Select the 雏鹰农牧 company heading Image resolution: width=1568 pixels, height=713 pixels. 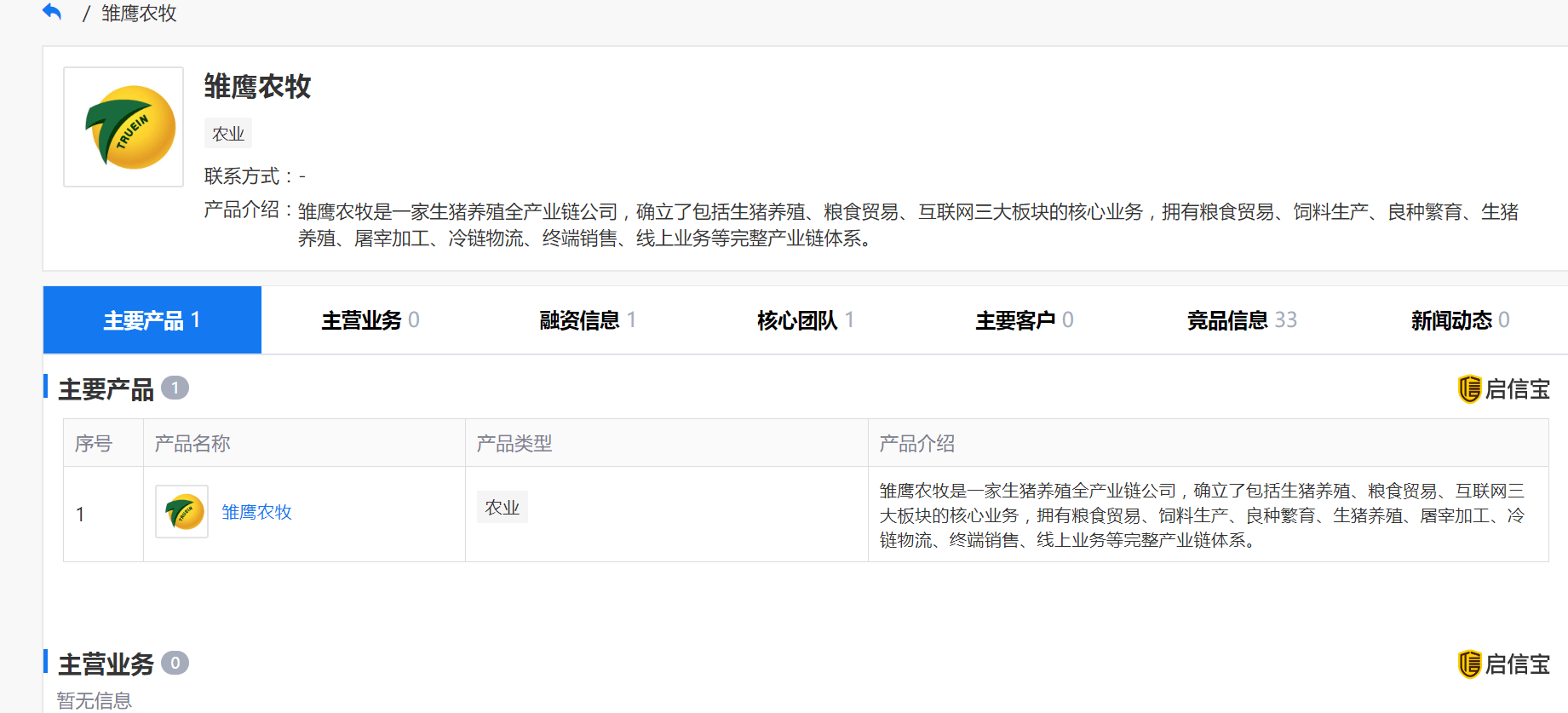click(257, 87)
